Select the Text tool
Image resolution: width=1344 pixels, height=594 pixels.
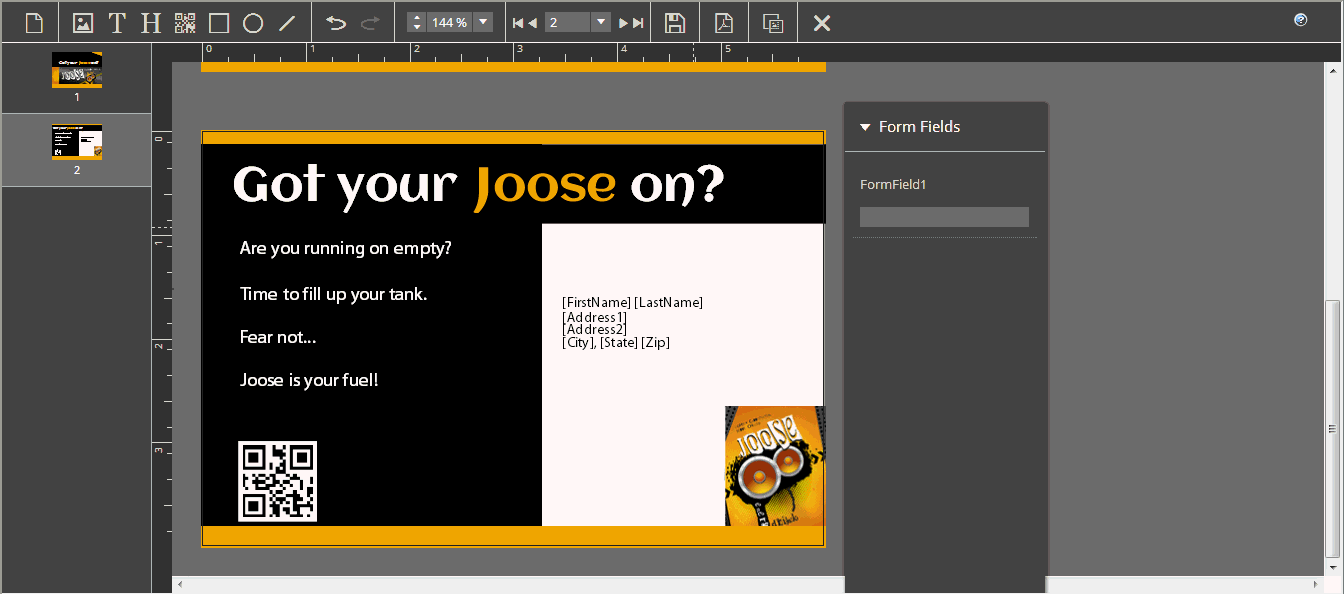click(117, 22)
